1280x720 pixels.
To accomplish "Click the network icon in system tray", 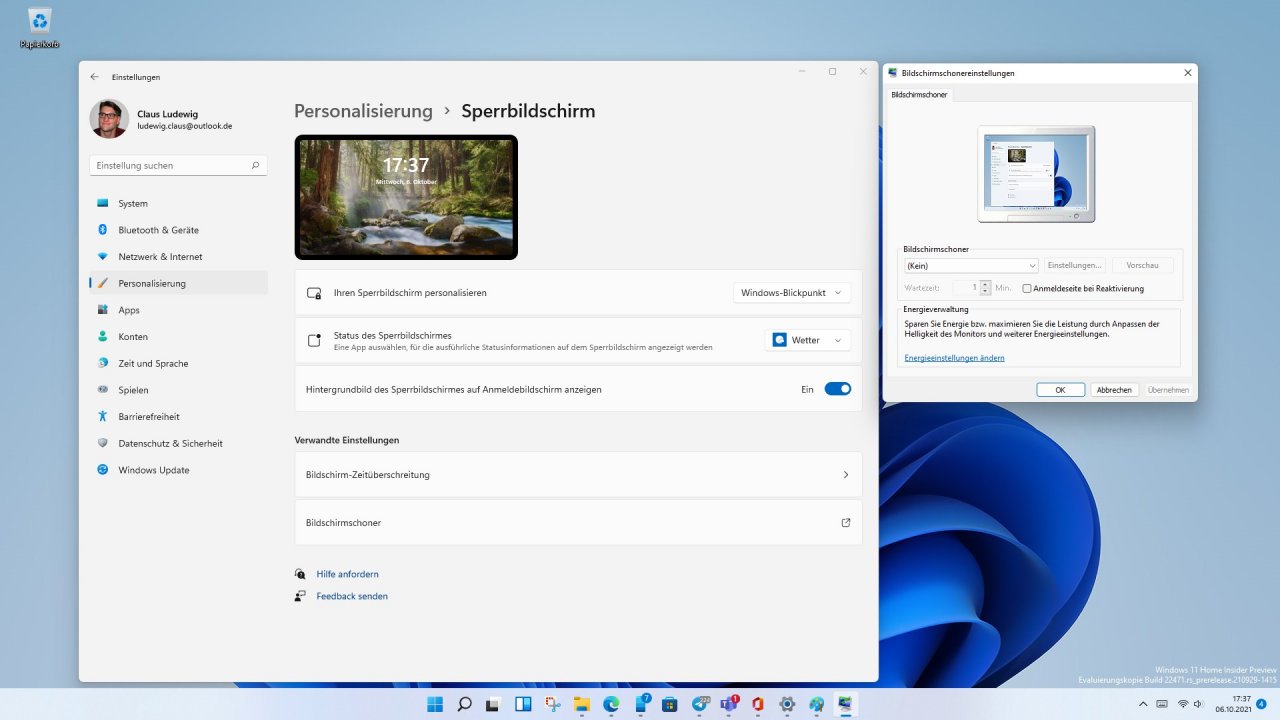I will (x=1183, y=704).
